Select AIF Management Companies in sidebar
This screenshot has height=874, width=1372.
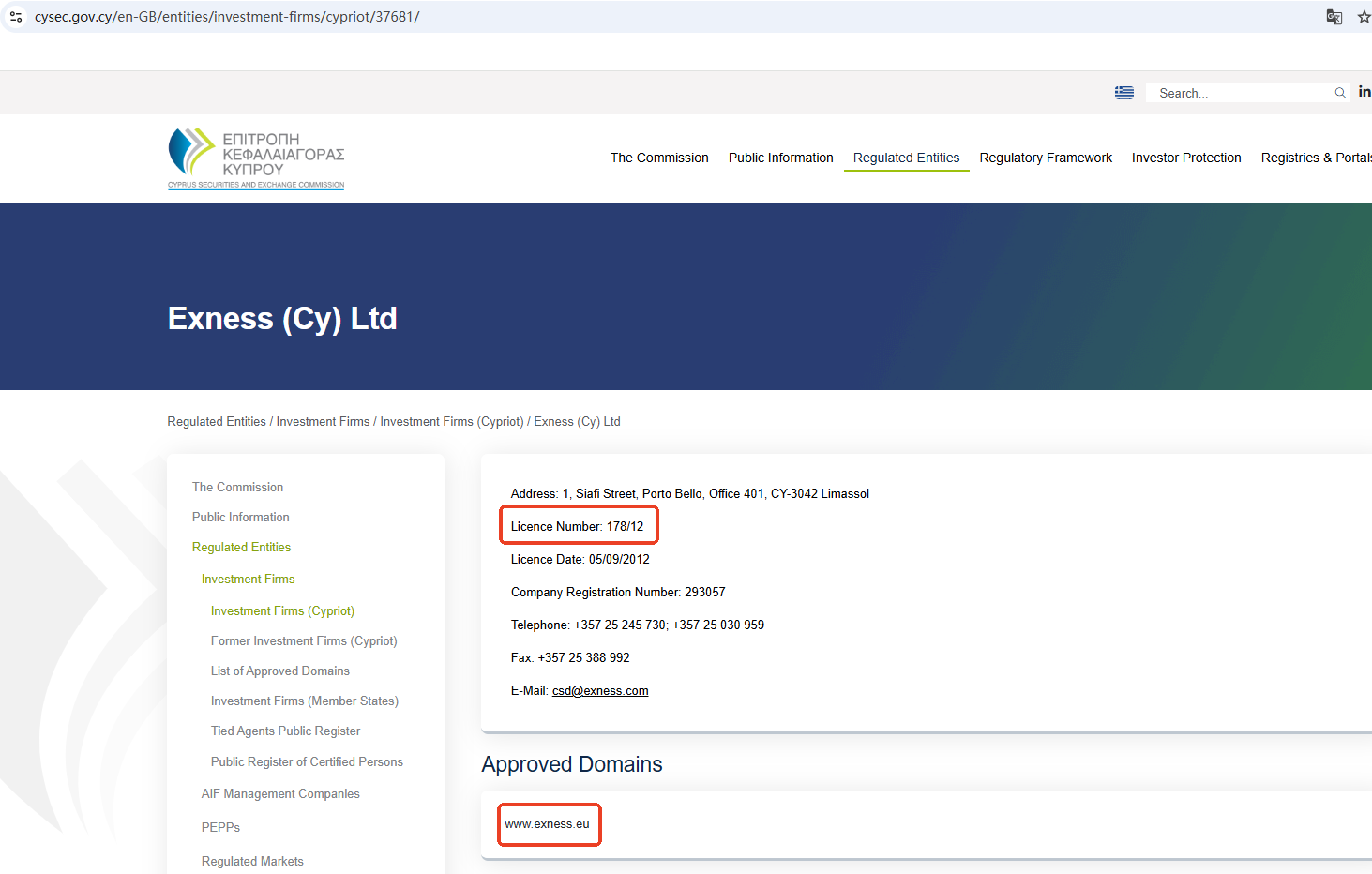pos(280,794)
